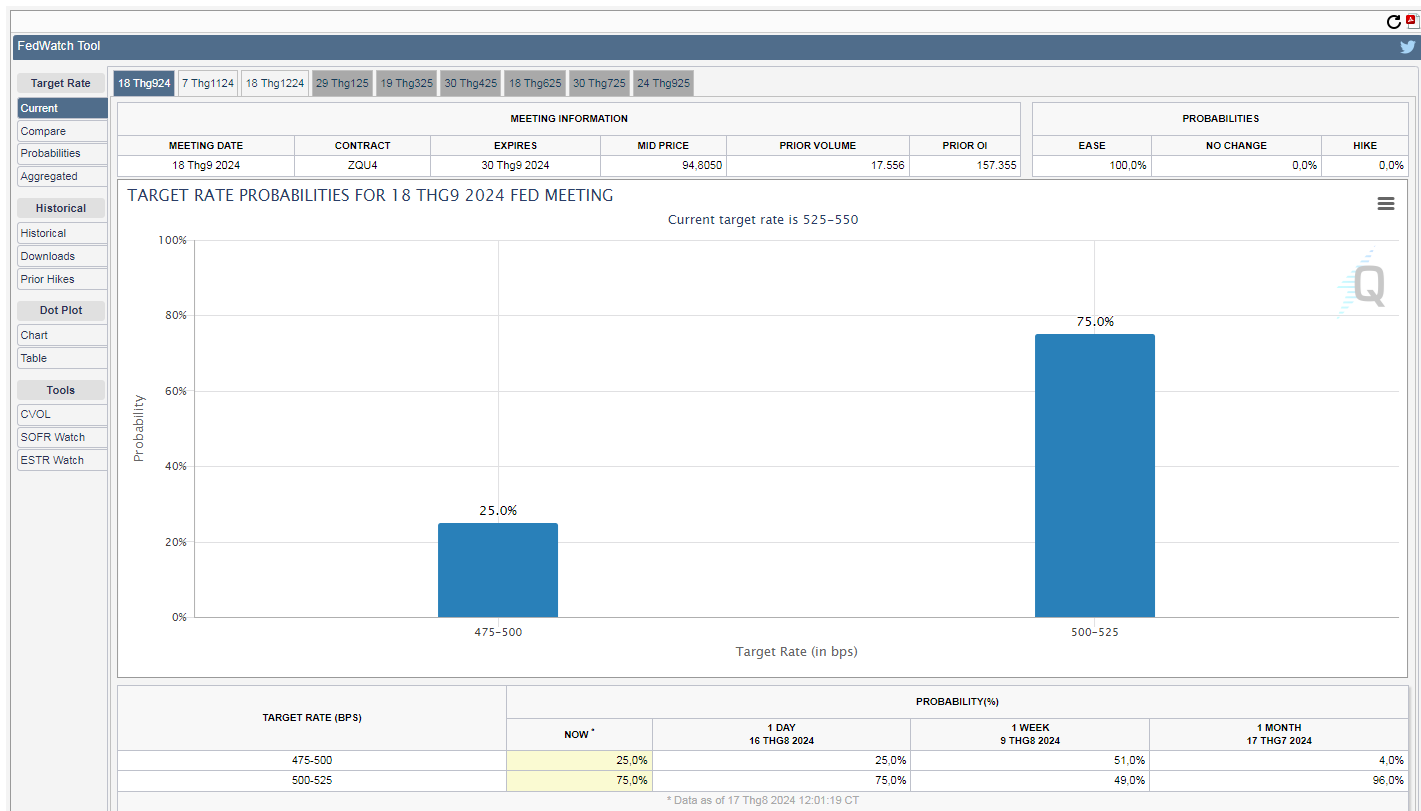Click the ZQU4 contract cell
The width and height of the screenshot is (1421, 811).
[x=363, y=165]
